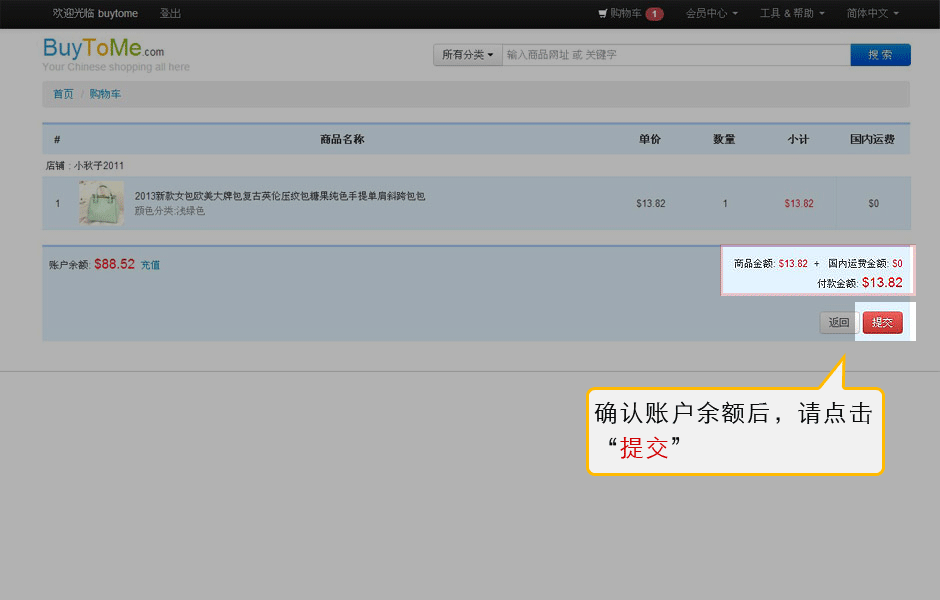940x600 pixels.
Task: Expand the 工具 & 帮助 menu
Action: click(x=792, y=14)
